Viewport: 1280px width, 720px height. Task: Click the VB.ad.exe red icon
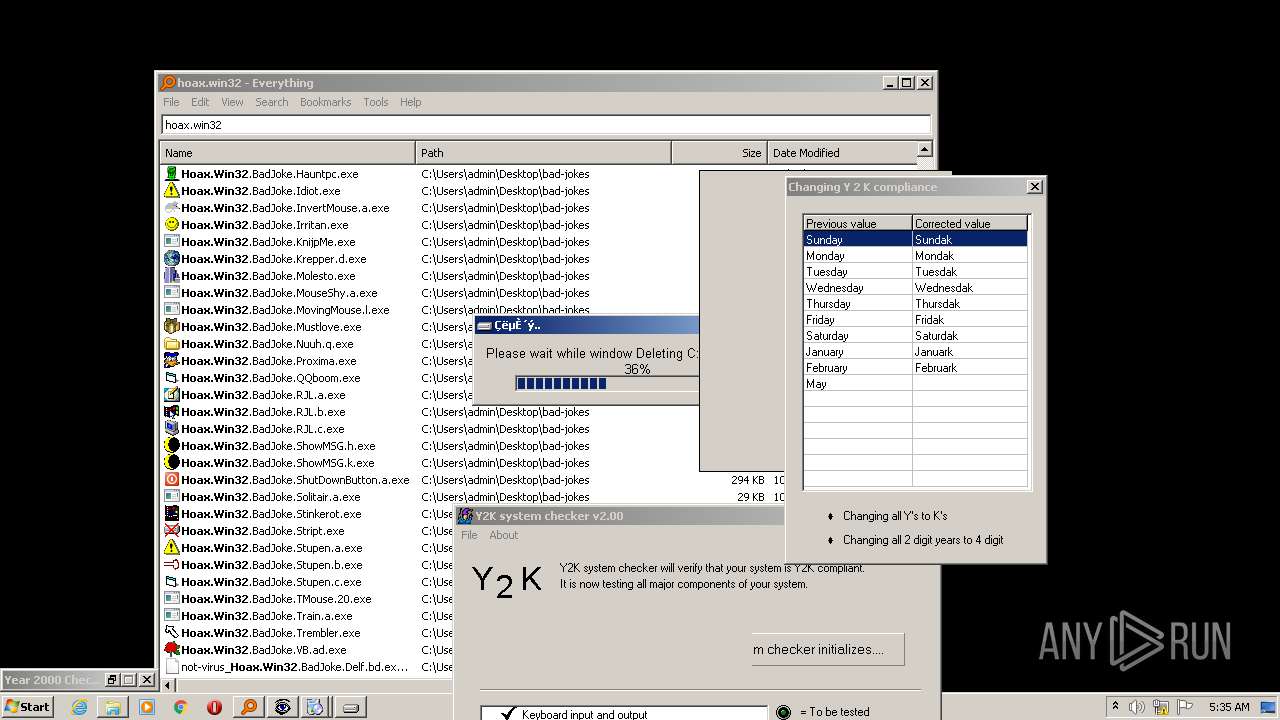(172, 650)
